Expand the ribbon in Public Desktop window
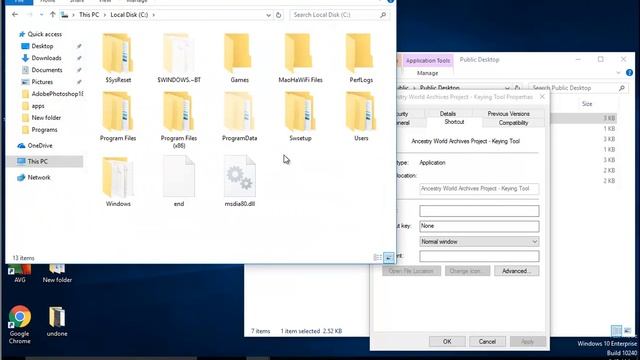The image size is (640, 360). [618, 73]
